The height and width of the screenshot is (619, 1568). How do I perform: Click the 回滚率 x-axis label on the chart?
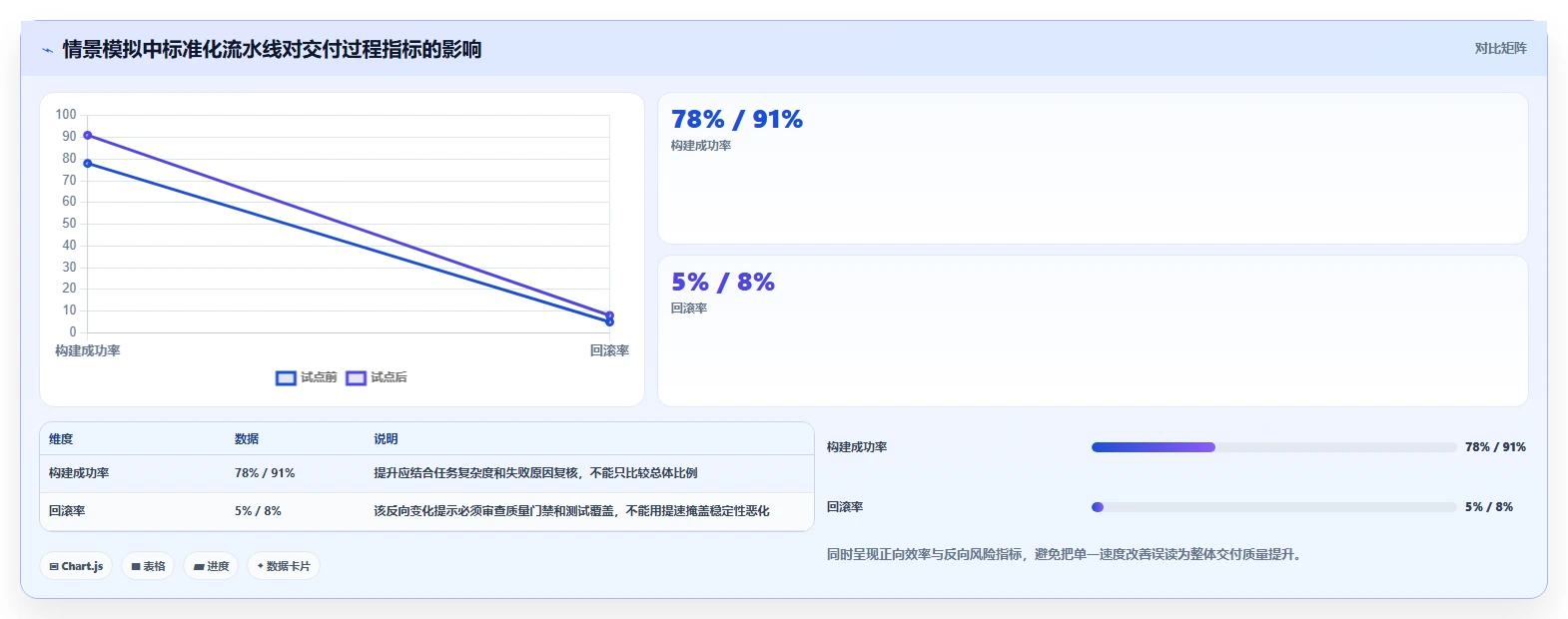609,350
